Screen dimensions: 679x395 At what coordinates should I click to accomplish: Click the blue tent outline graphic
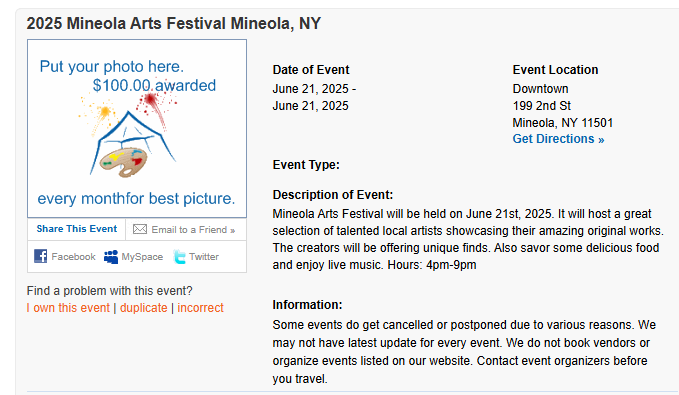pyautogui.click(x=132, y=143)
